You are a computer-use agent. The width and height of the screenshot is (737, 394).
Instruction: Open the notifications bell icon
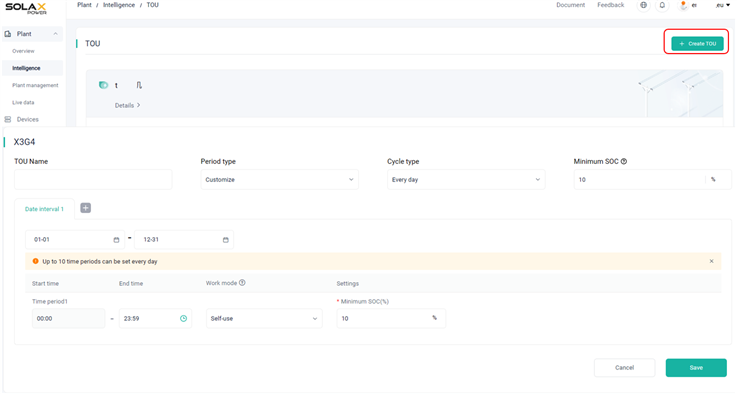(662, 5)
